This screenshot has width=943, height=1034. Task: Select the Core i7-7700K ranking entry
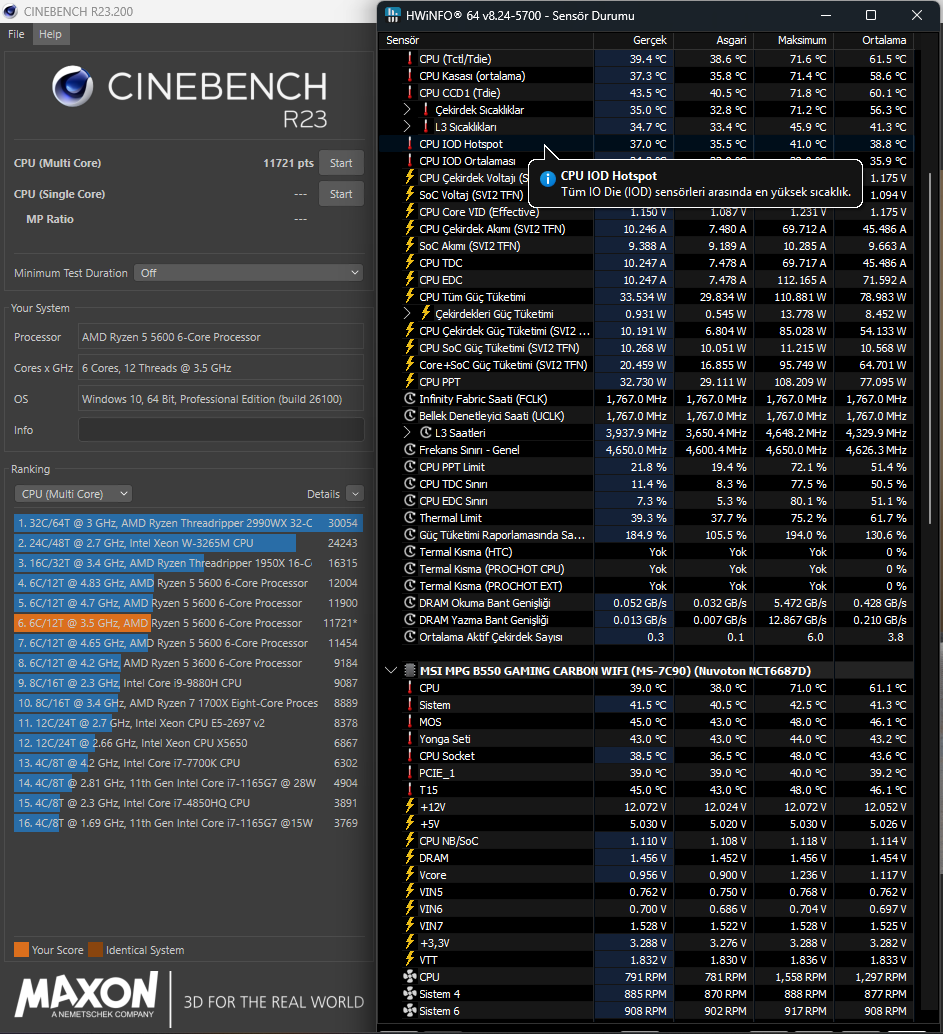(x=188, y=763)
